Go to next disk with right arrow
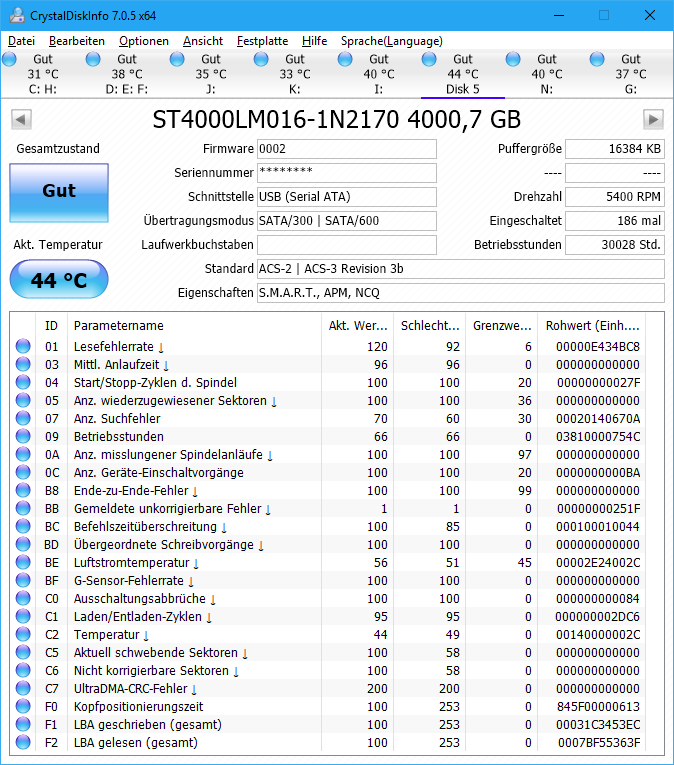This screenshot has height=765, width=674. click(x=653, y=120)
